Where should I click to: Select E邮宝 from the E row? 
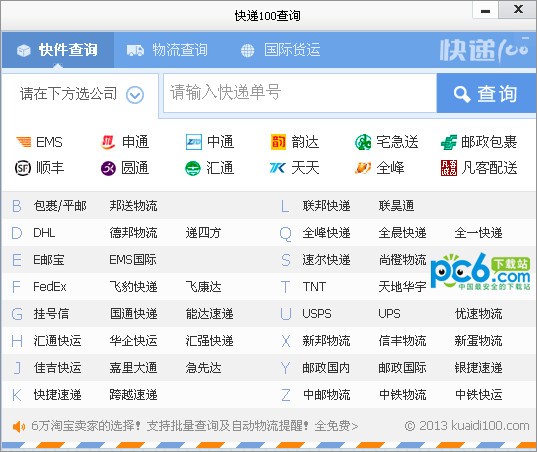pos(49,260)
